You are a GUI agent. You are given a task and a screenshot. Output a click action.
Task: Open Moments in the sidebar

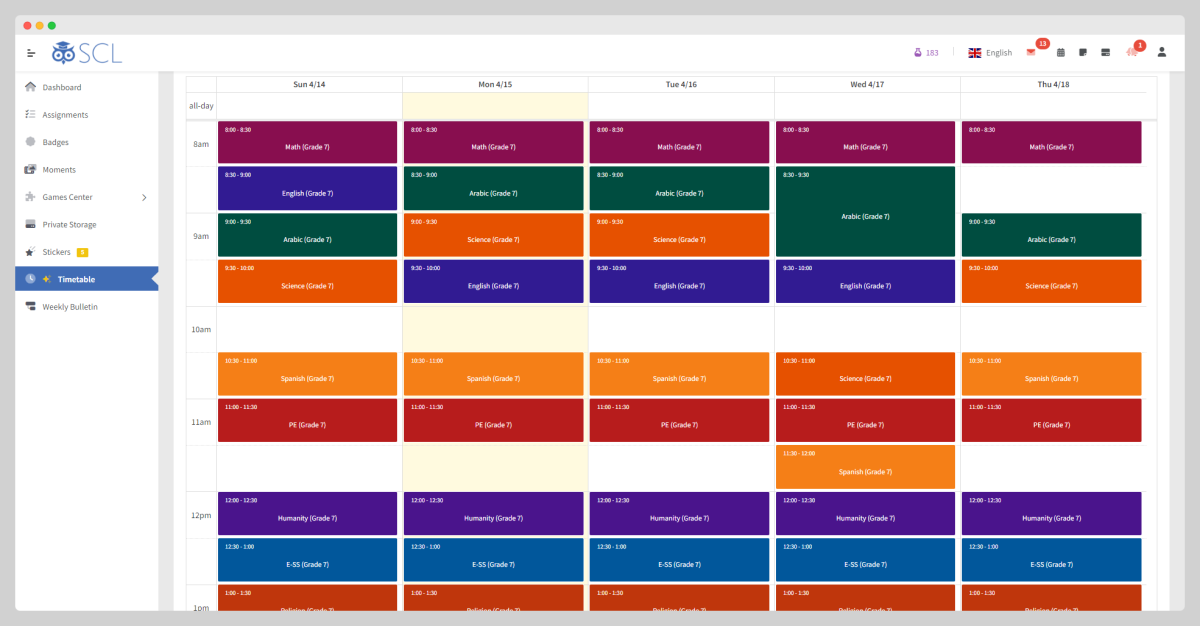[x=58, y=169]
